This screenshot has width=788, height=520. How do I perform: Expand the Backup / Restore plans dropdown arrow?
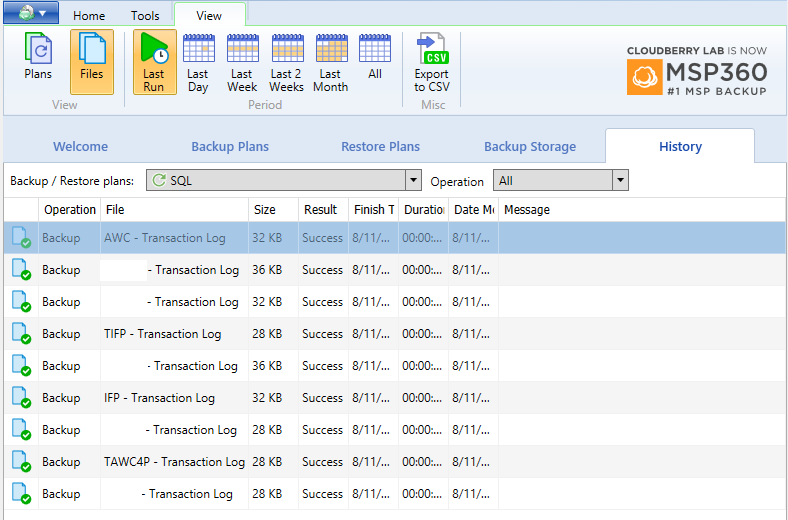413,180
